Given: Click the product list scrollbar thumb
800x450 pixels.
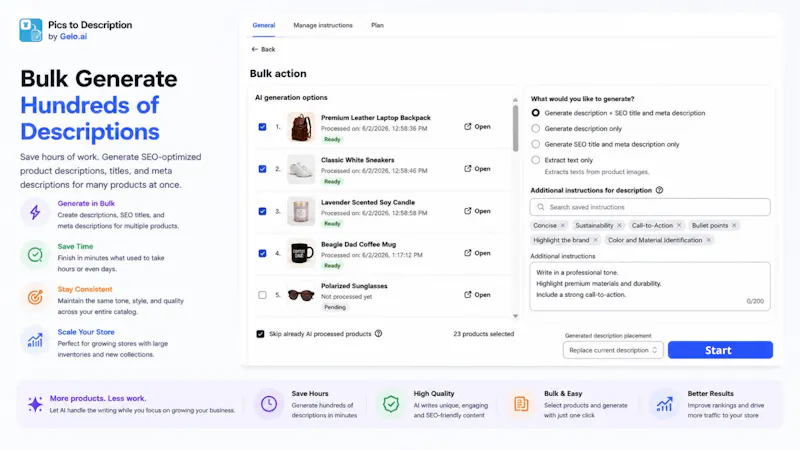Looking at the screenshot, I should 515,128.
